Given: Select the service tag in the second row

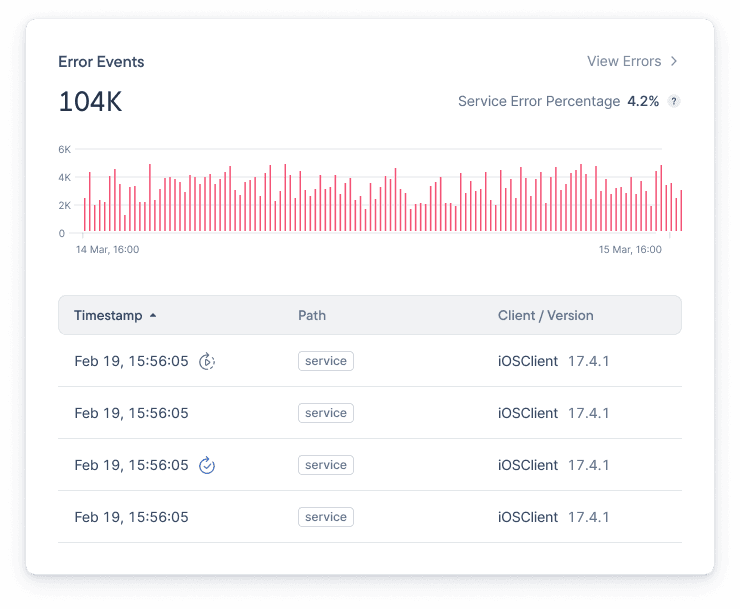Looking at the screenshot, I should pos(325,413).
